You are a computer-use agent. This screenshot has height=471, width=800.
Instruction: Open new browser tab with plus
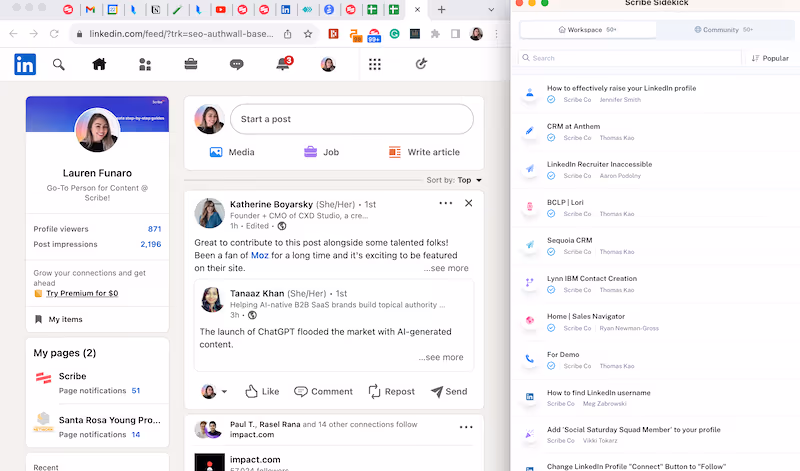pos(441,9)
